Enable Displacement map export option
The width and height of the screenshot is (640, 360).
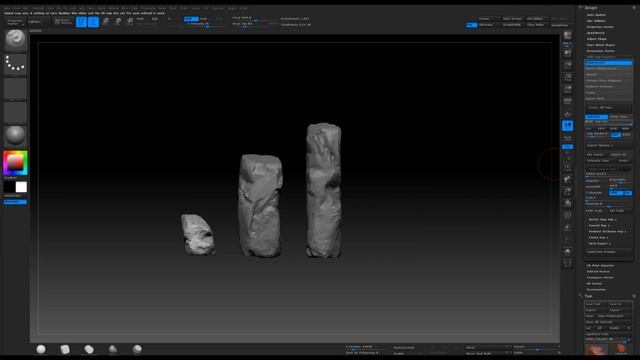pos(608,63)
